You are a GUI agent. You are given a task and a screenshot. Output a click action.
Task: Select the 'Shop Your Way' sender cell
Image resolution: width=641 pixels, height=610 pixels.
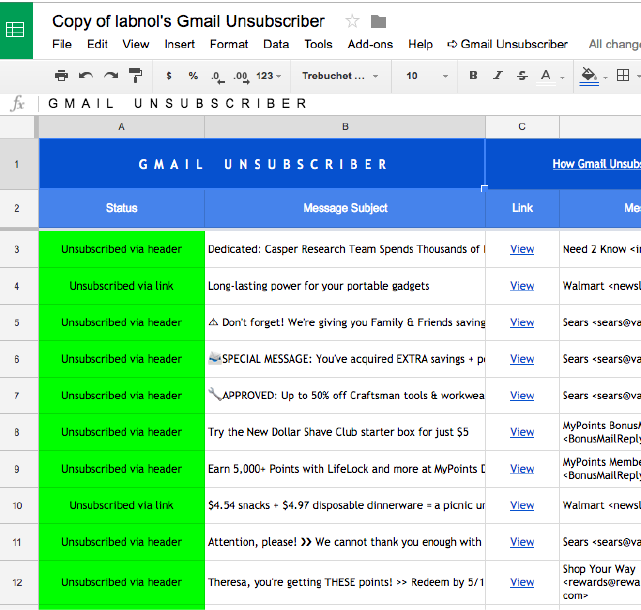point(600,582)
